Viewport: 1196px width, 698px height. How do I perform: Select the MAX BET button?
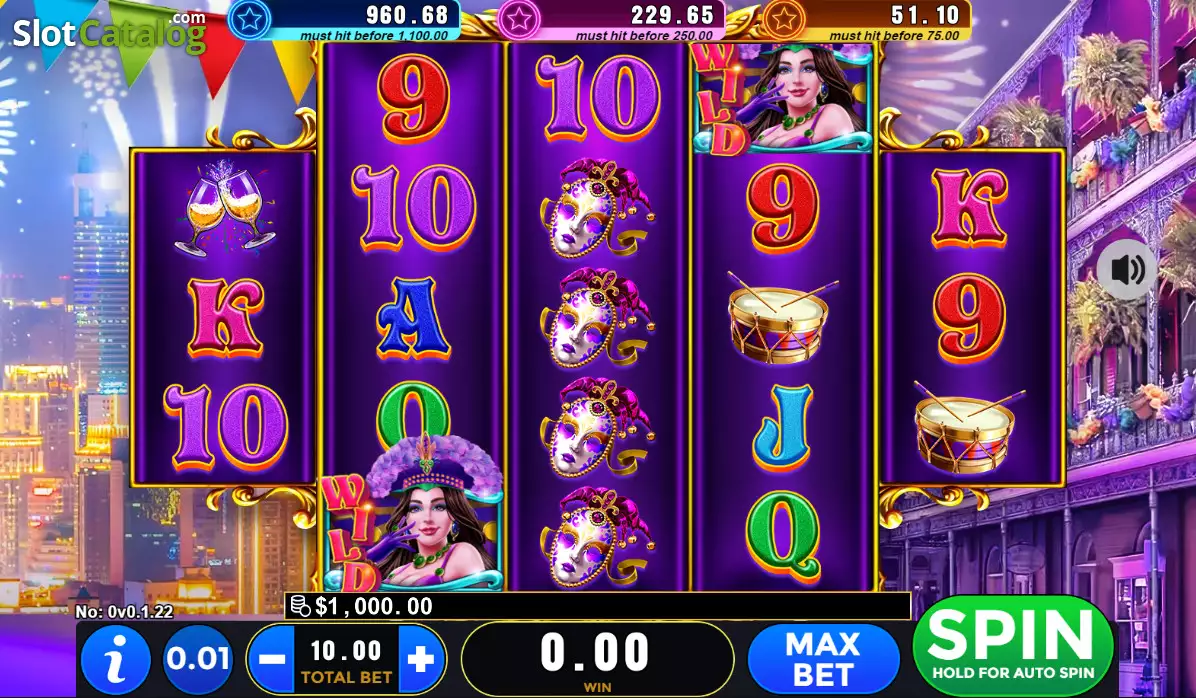click(823, 659)
